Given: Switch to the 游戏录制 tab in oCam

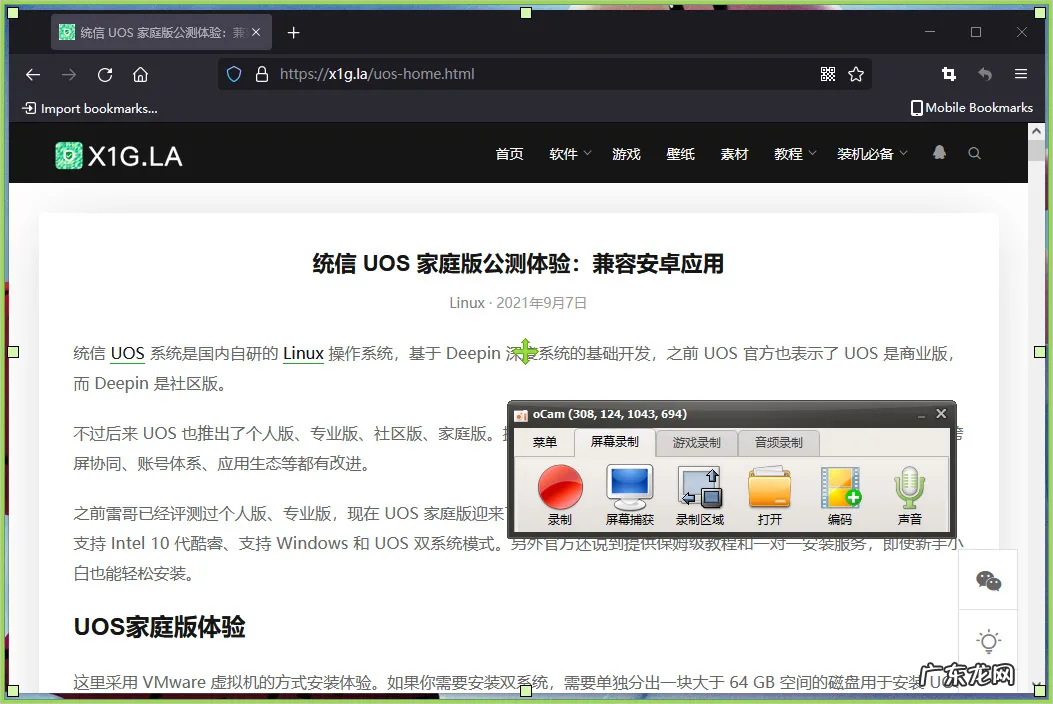Looking at the screenshot, I should coord(699,442).
